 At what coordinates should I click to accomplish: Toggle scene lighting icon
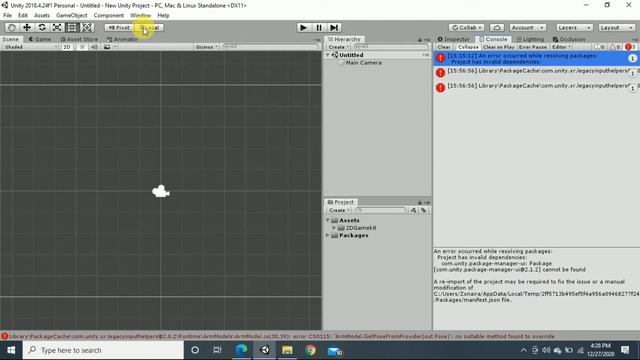(82, 47)
